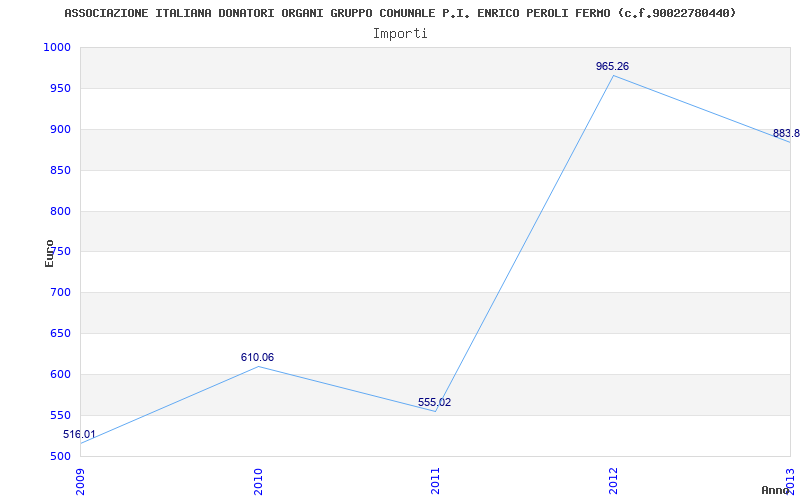Click the chart title with c.f.90022780440
800x500 pixels.
(x=401, y=13)
